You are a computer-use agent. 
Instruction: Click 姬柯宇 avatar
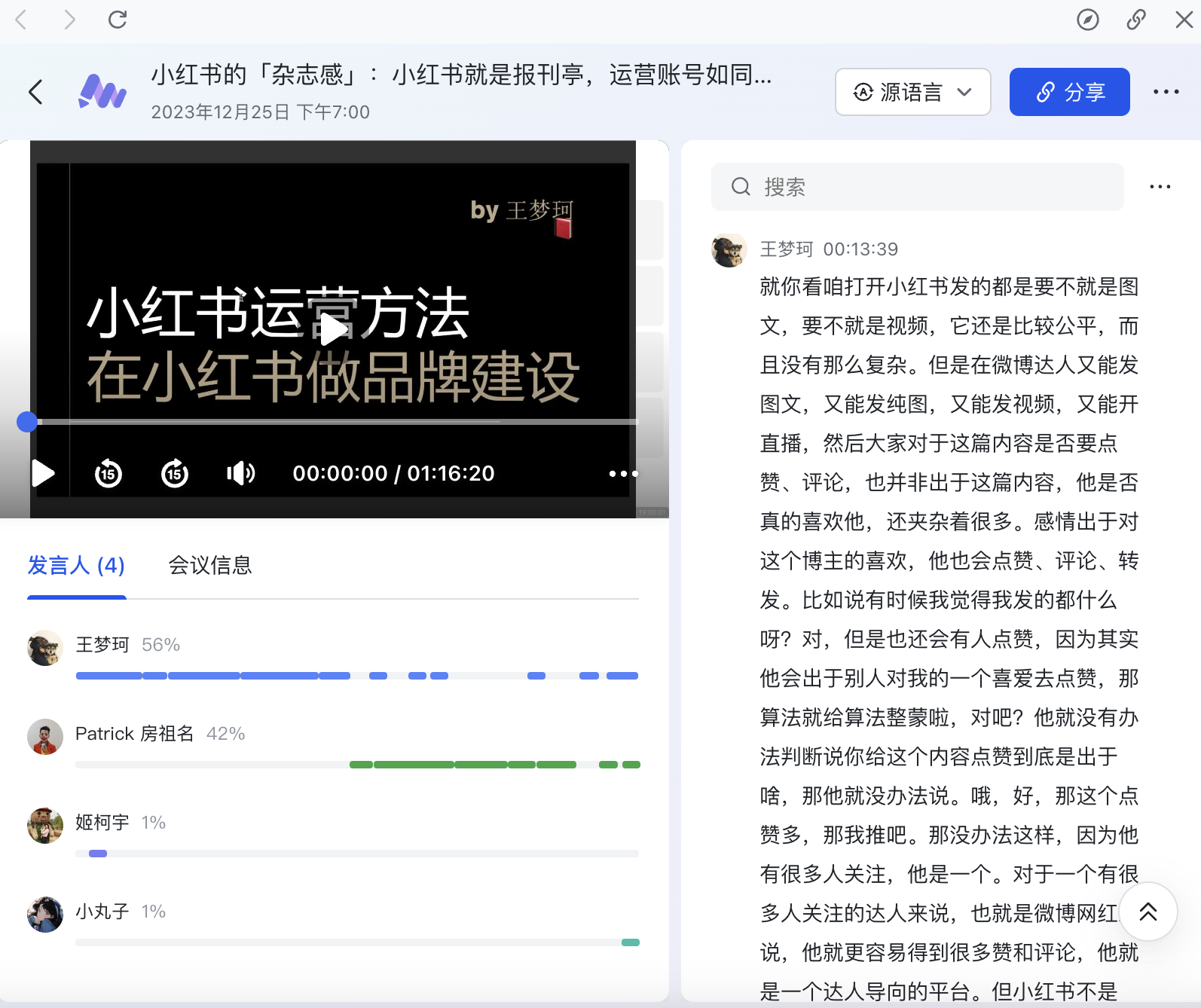point(45,826)
